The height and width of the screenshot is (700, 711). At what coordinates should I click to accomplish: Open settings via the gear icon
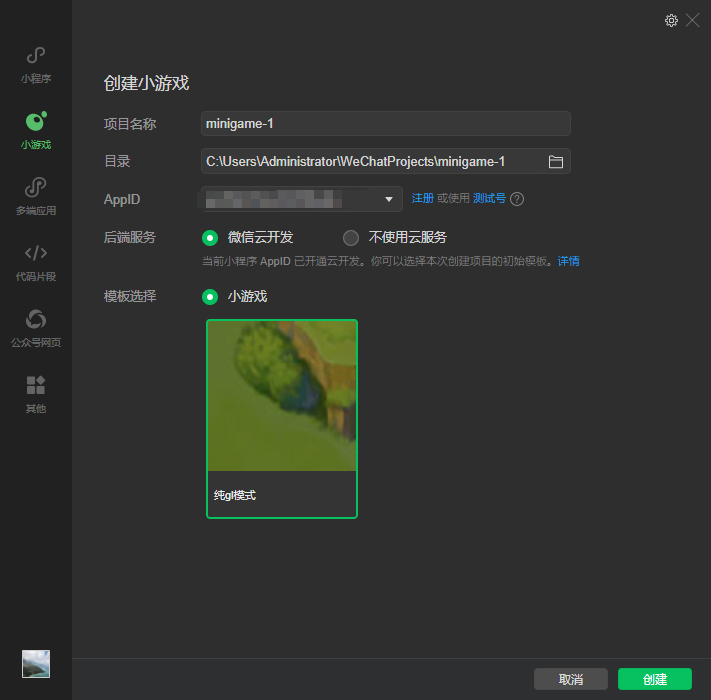(x=671, y=20)
